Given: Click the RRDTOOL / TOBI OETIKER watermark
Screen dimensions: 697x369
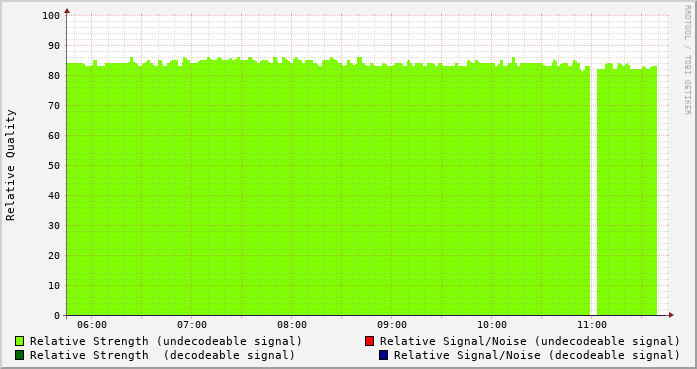Looking at the screenshot, I should [x=687, y=60].
